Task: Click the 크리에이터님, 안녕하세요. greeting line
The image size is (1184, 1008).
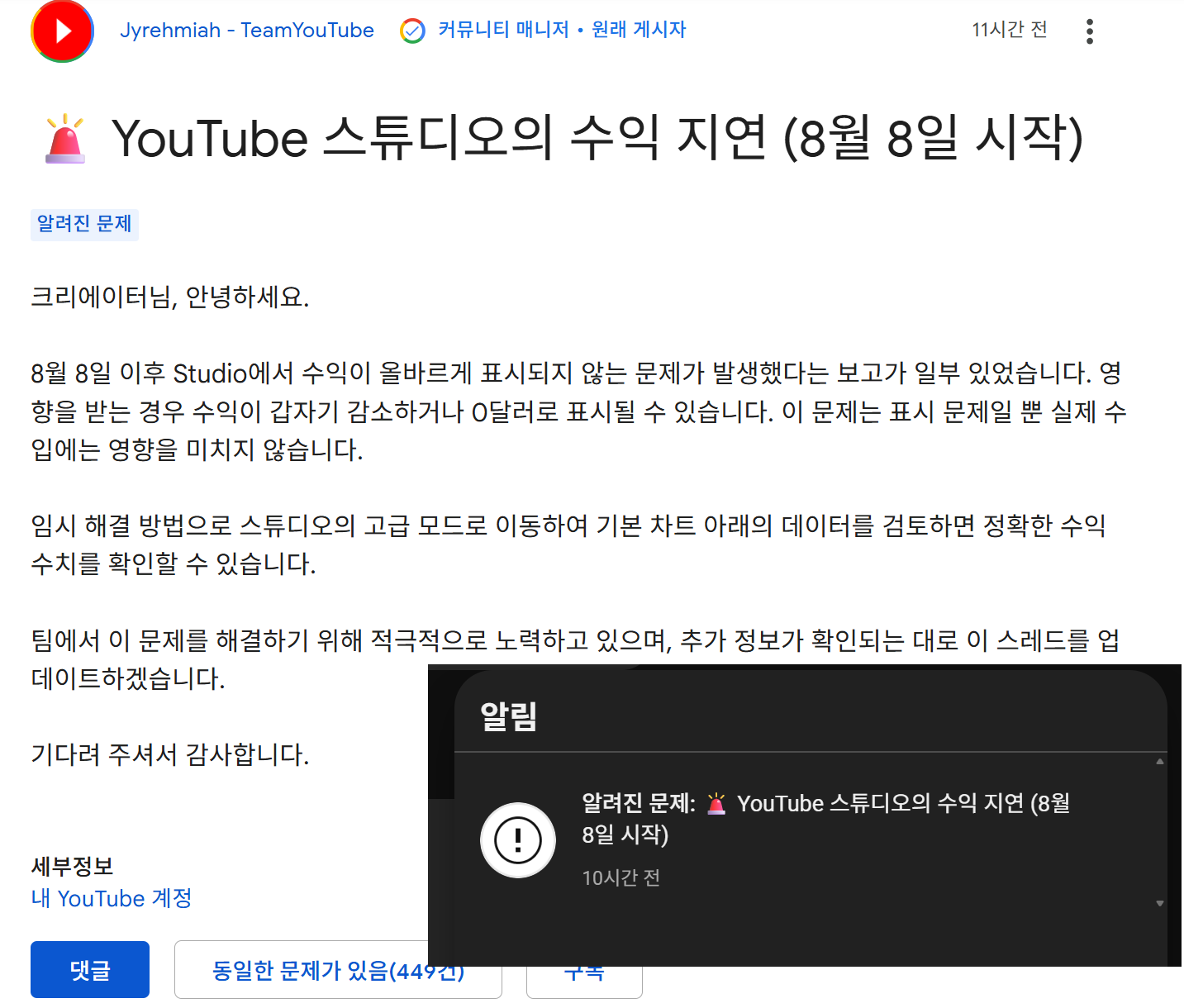Action: [170, 297]
